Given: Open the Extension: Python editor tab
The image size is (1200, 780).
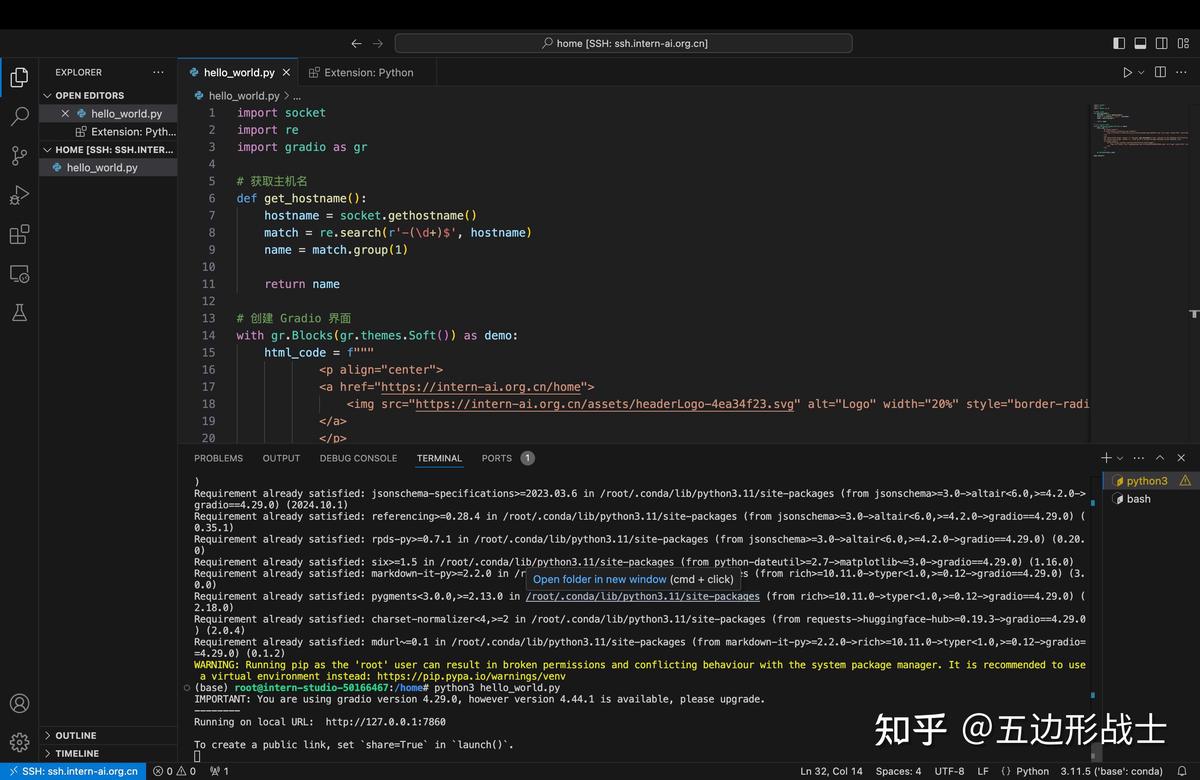Looking at the screenshot, I should pyautogui.click(x=368, y=73).
